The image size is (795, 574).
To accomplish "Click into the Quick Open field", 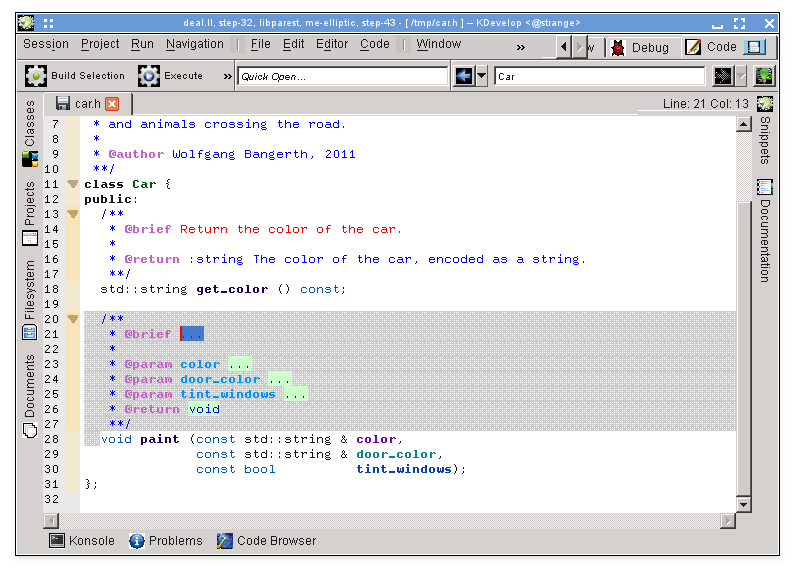I will (x=342, y=77).
